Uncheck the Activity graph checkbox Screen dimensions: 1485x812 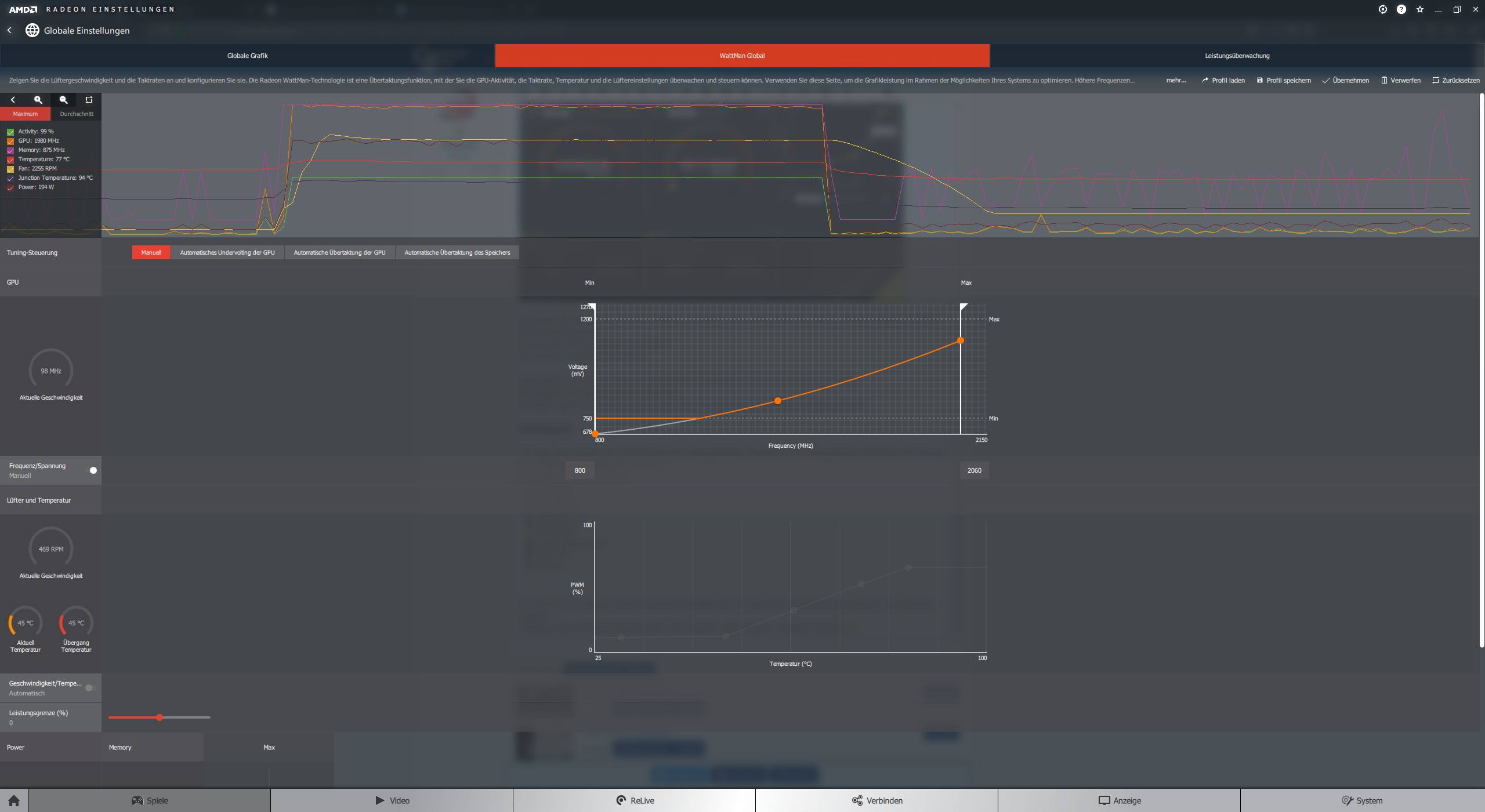10,132
